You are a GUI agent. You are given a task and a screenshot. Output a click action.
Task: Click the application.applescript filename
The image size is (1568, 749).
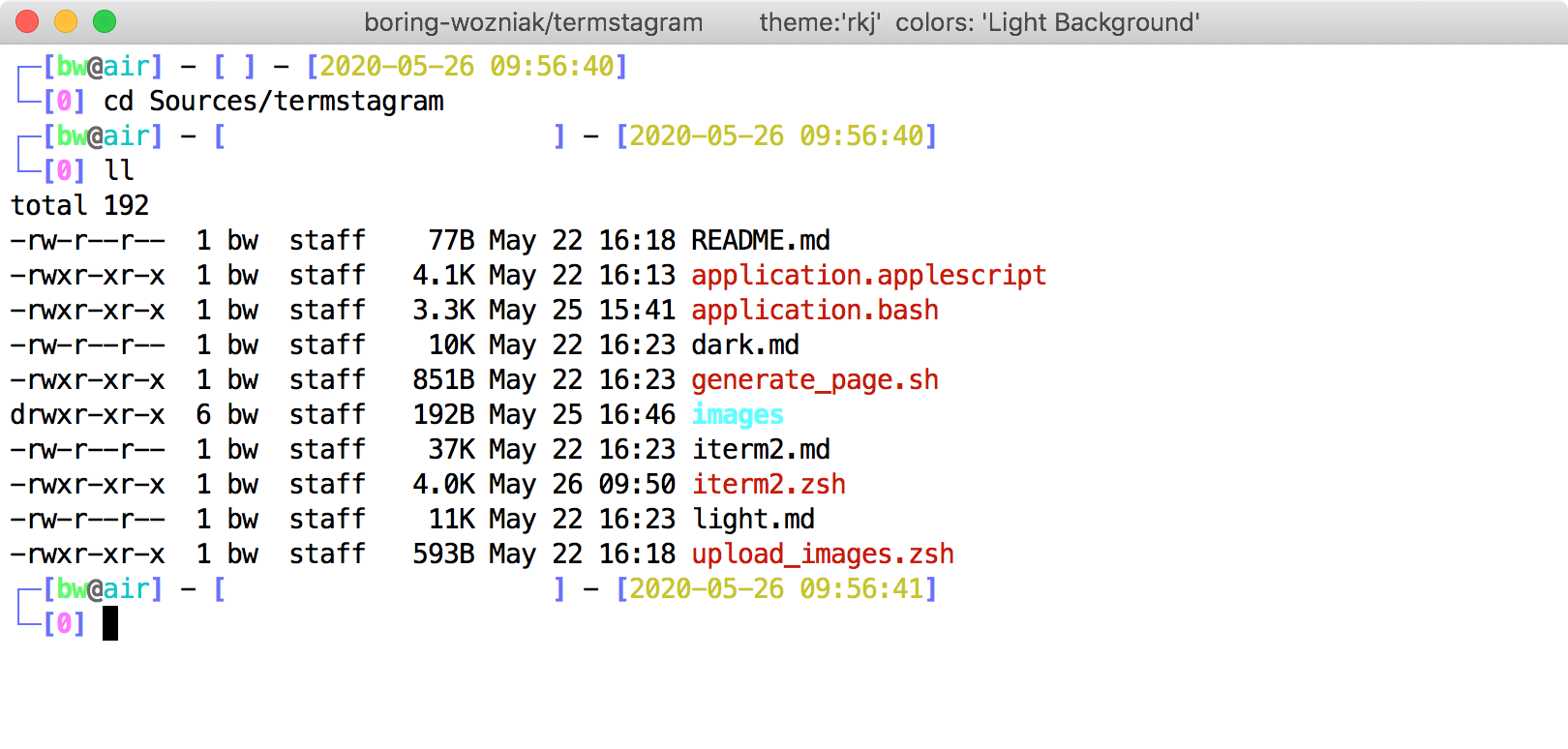click(x=868, y=275)
